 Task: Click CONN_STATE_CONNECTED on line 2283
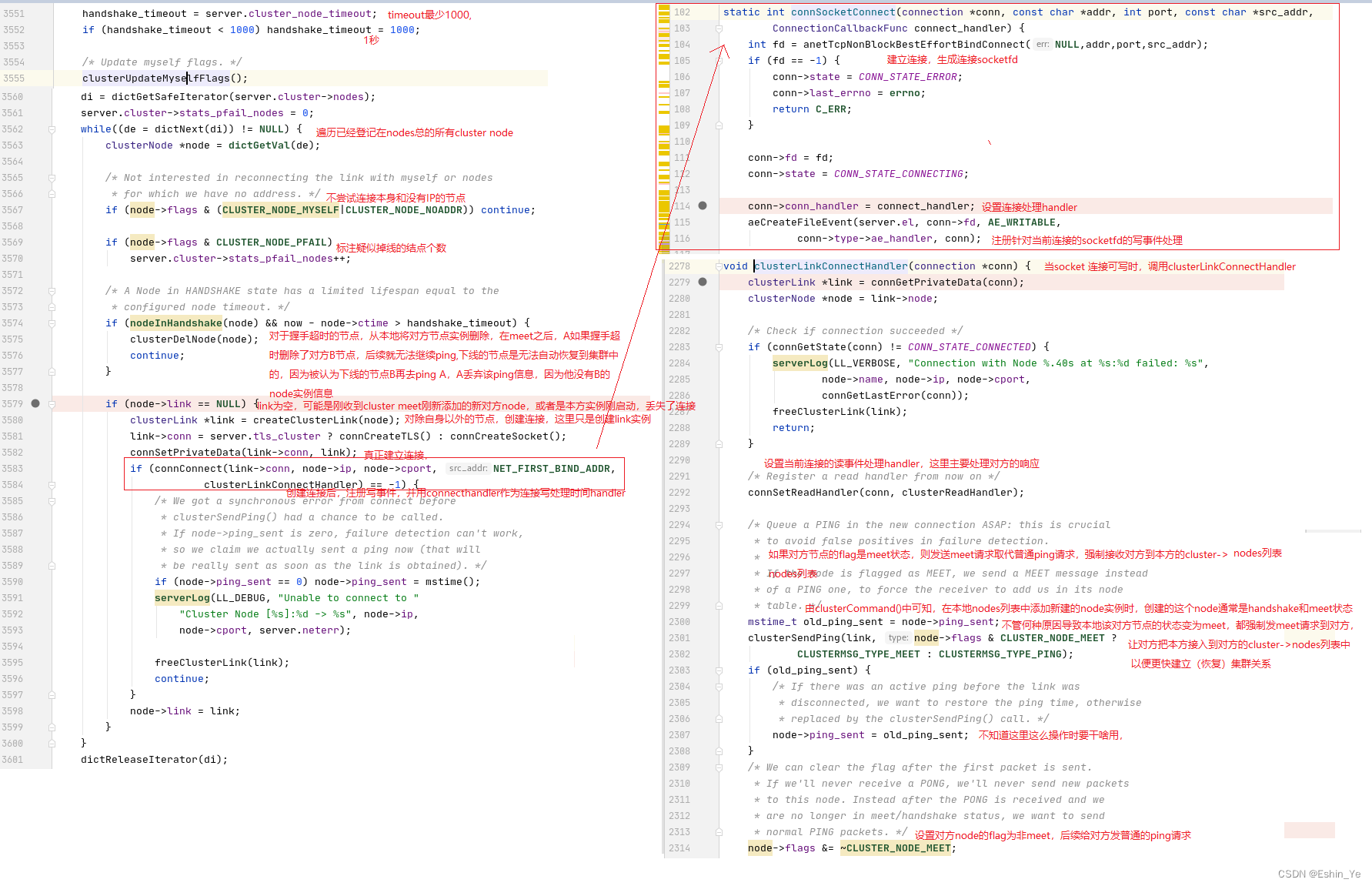[x=970, y=347]
